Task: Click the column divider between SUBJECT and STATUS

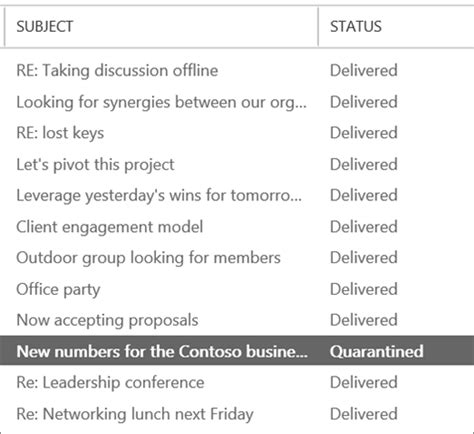Action: click(318, 27)
